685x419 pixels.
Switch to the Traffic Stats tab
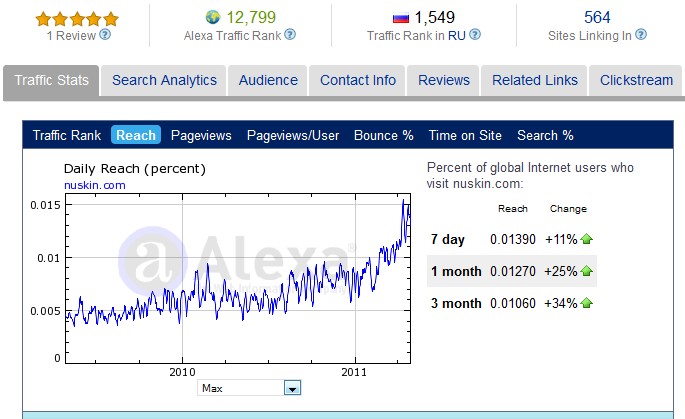coord(51,80)
